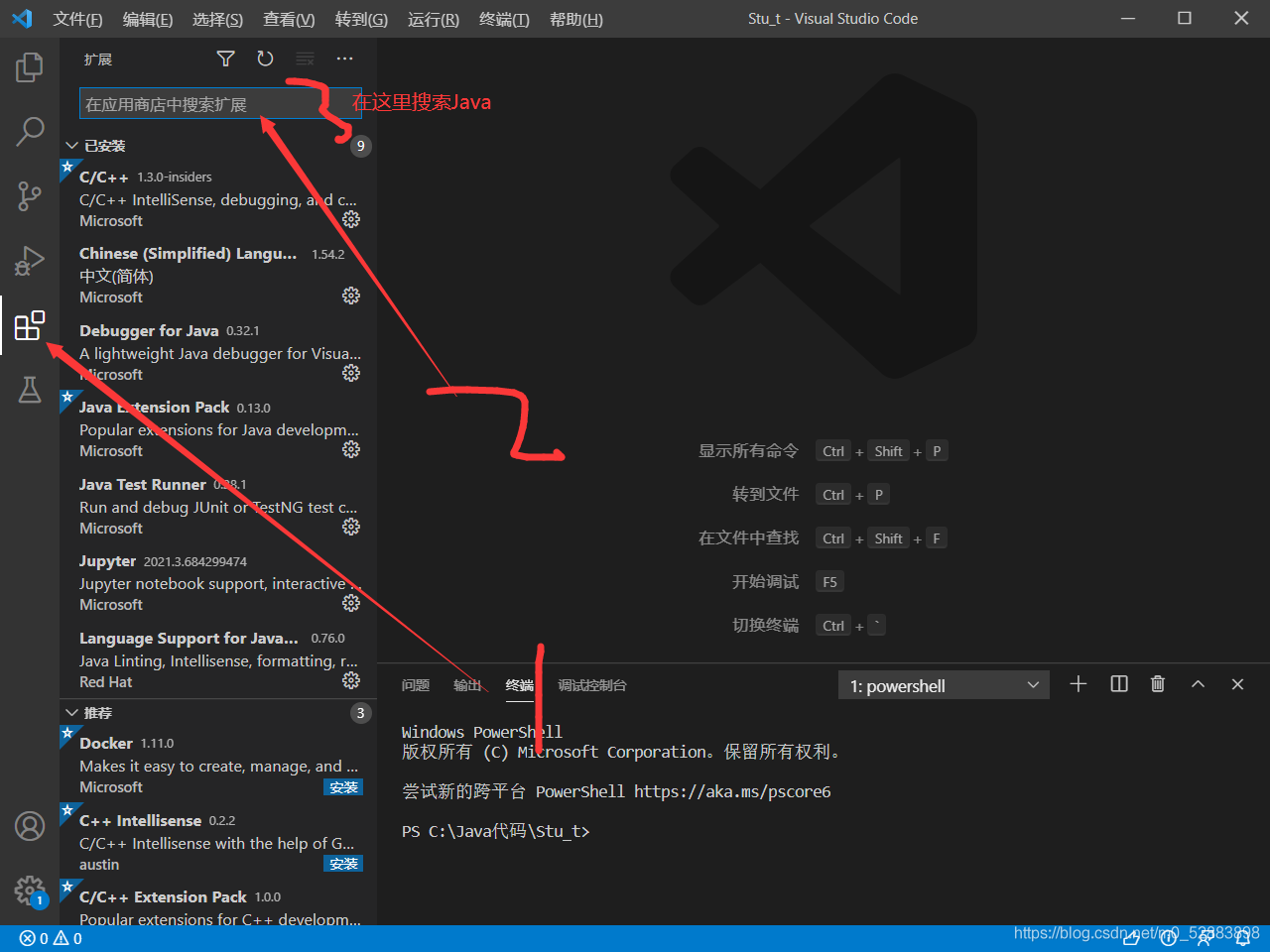Select the Language Support for Java entry
The image size is (1270, 952).
[x=218, y=659]
